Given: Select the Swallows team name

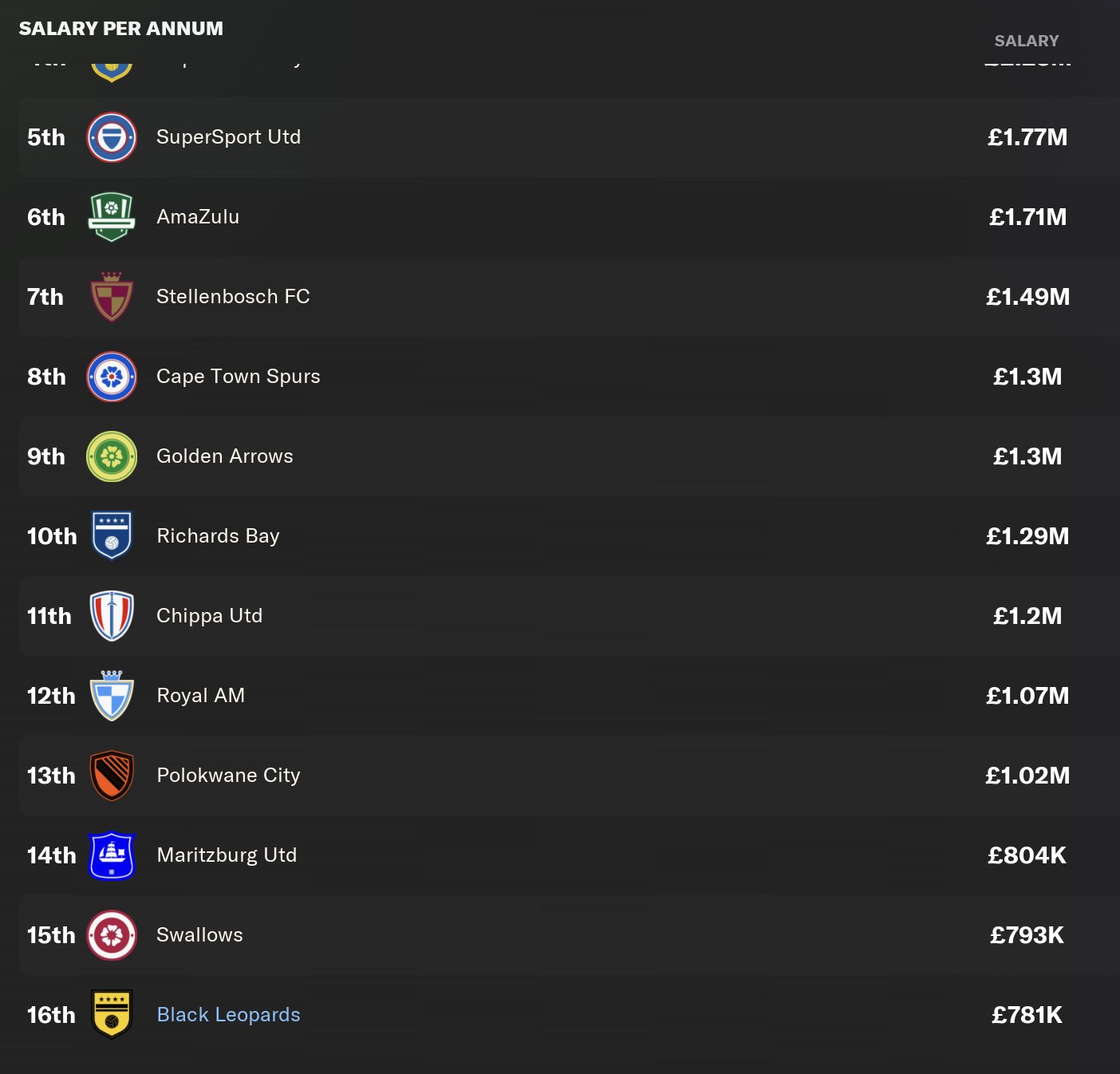Looking at the screenshot, I should (200, 935).
